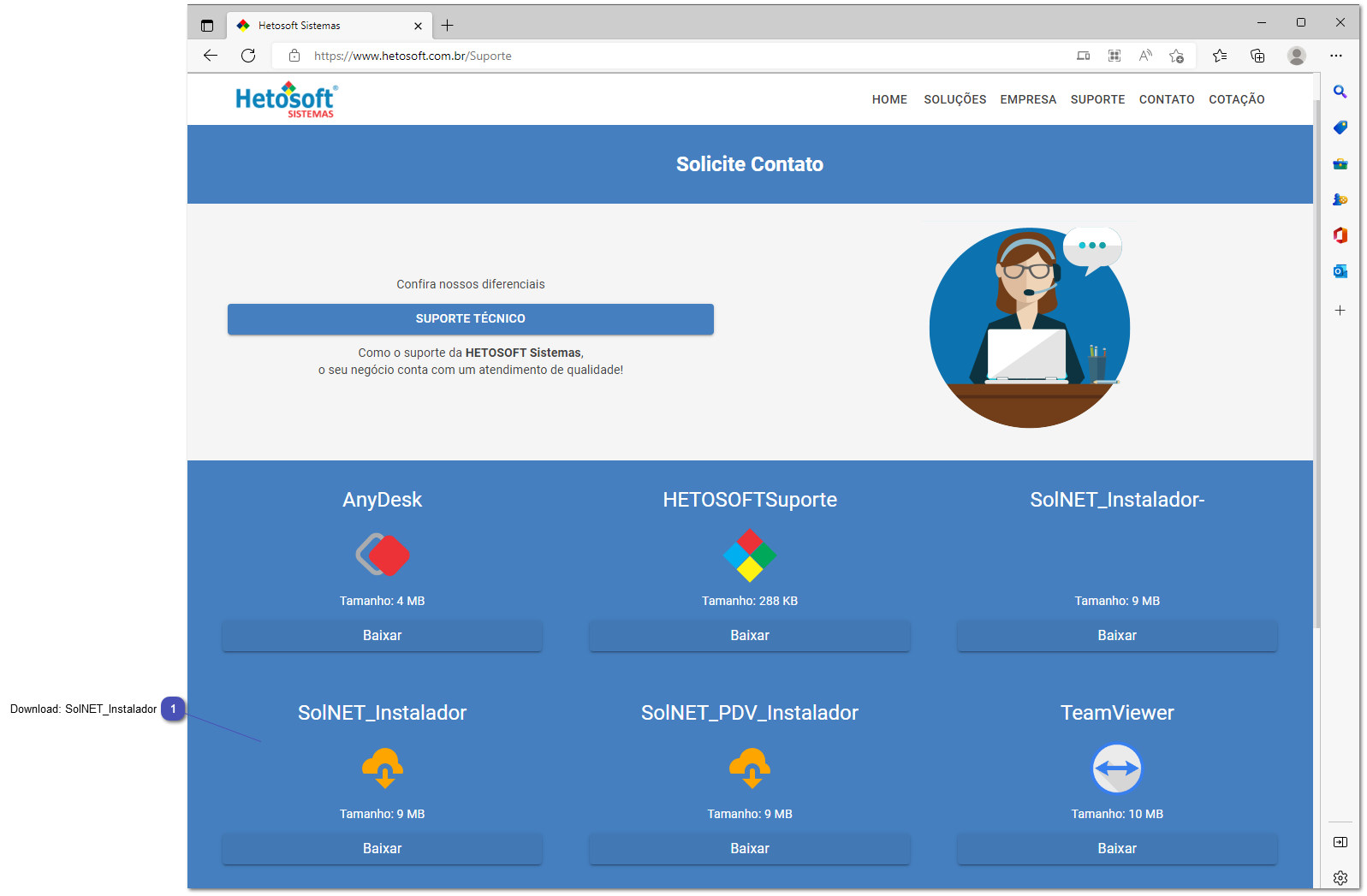Screen dimensions: 1367x896
Task: View site information lock icon
Action: (294, 56)
